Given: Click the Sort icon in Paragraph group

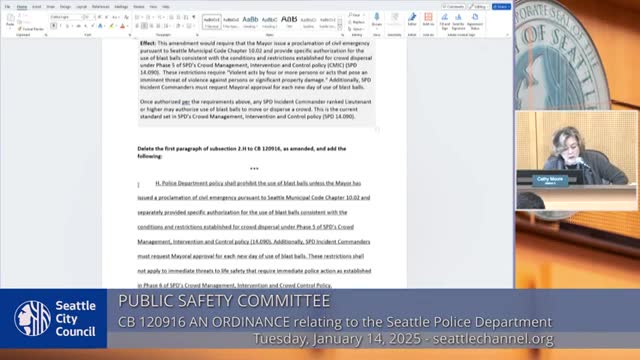Looking at the screenshot, I should [x=186, y=17].
